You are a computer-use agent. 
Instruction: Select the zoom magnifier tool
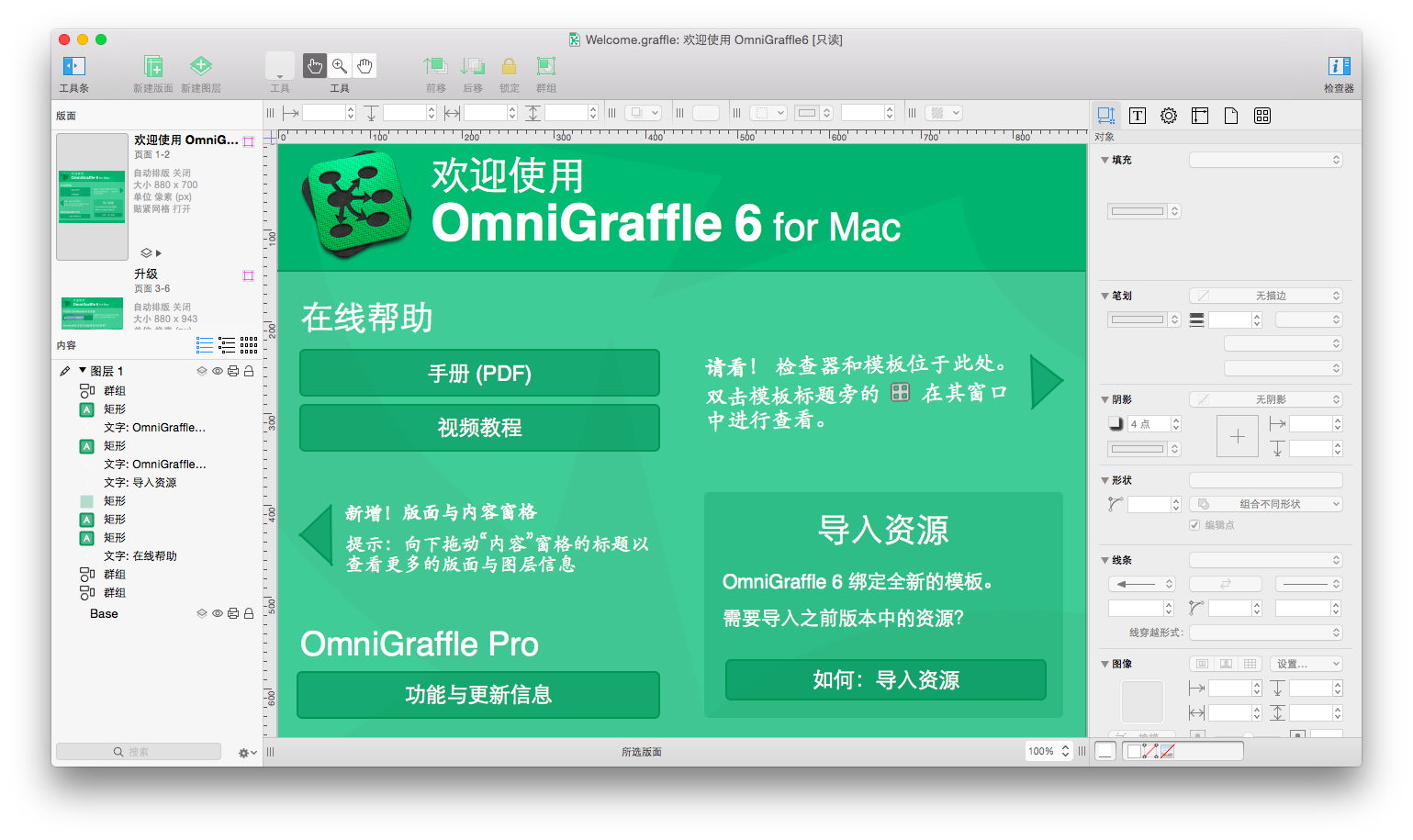click(340, 66)
